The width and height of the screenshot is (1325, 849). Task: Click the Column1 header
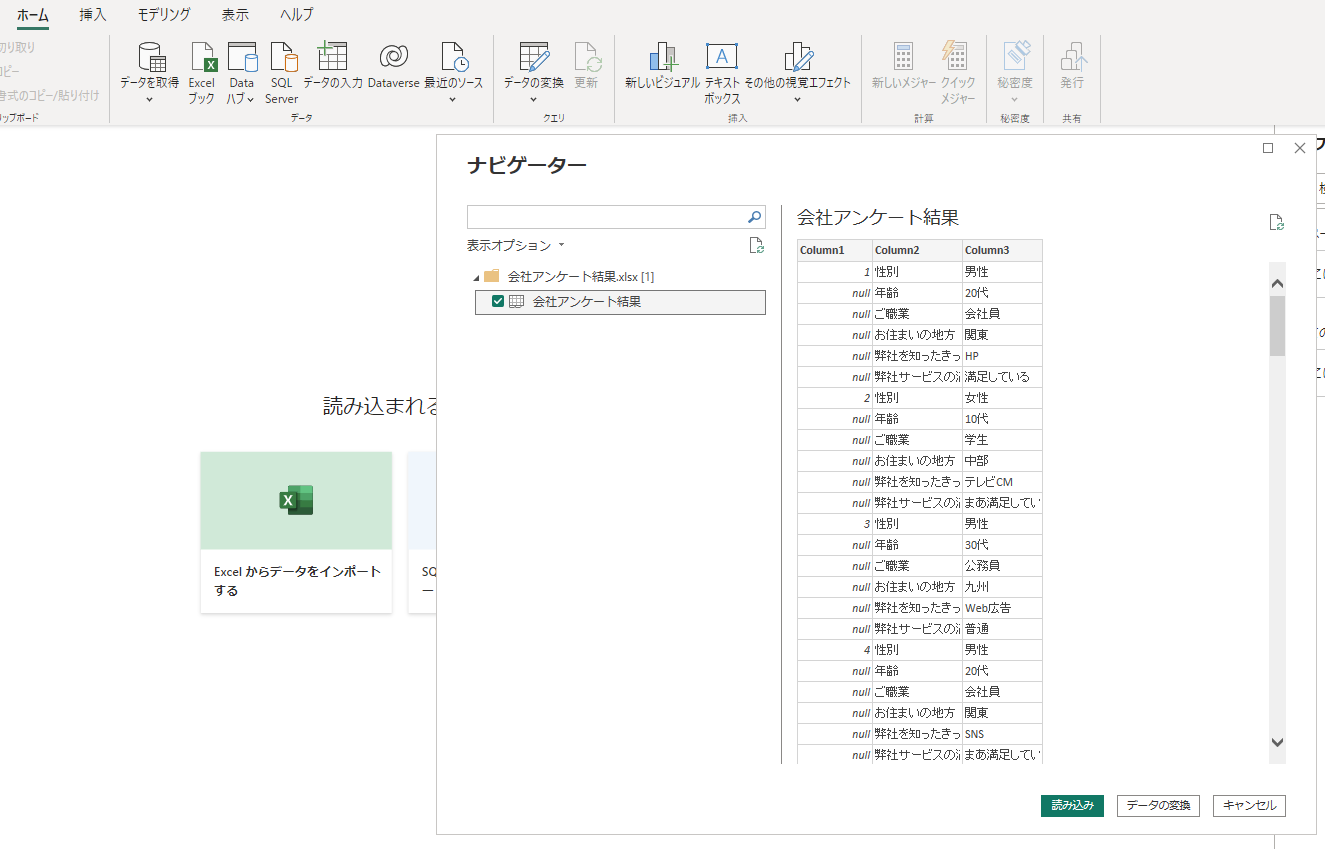(835, 250)
